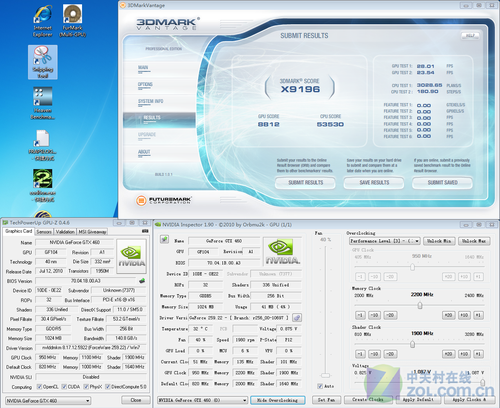The height and width of the screenshot is (408, 500).
Task: Switch to GPU-Z Graphics Card tab
Action: click(18, 231)
